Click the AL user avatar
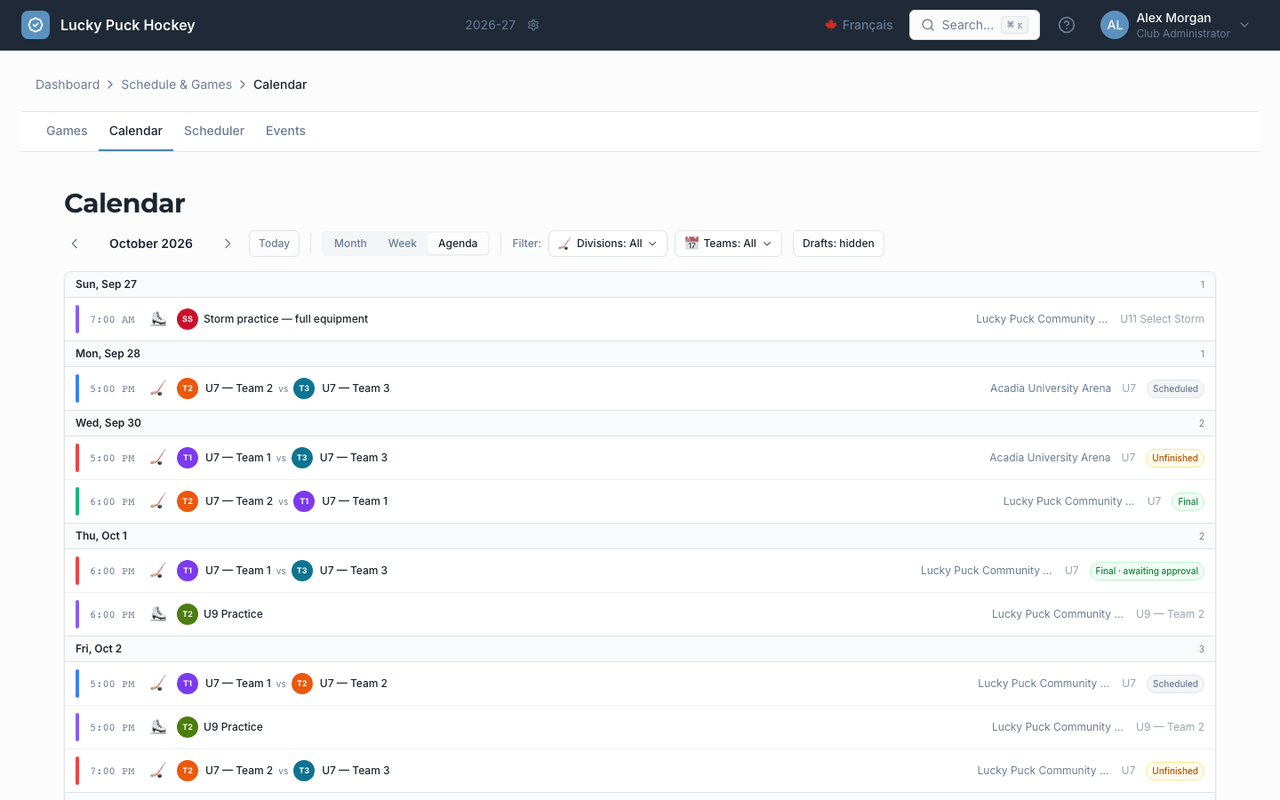Image resolution: width=1280 pixels, height=800 pixels. pyautogui.click(x=1114, y=25)
